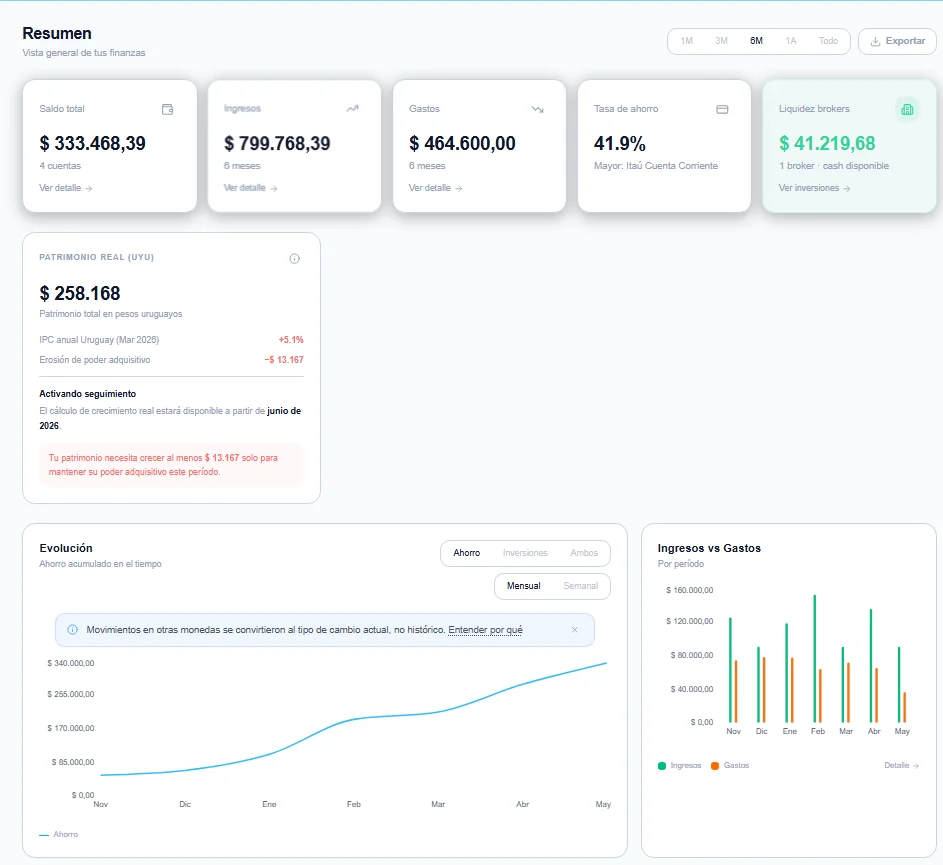
Task: Click the May orange expenses bar
Action: point(905,707)
